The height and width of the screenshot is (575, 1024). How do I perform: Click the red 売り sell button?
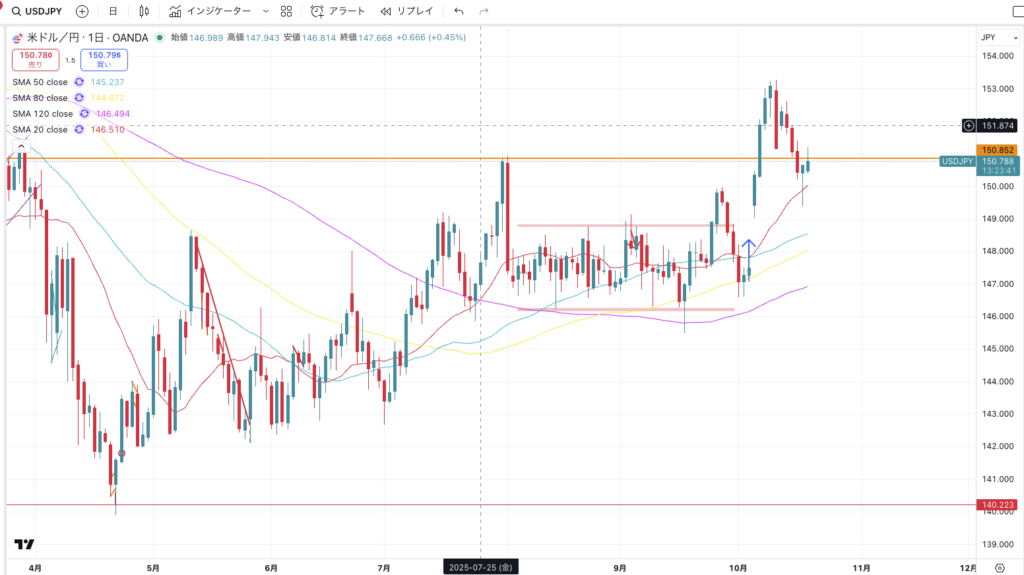pos(28,59)
